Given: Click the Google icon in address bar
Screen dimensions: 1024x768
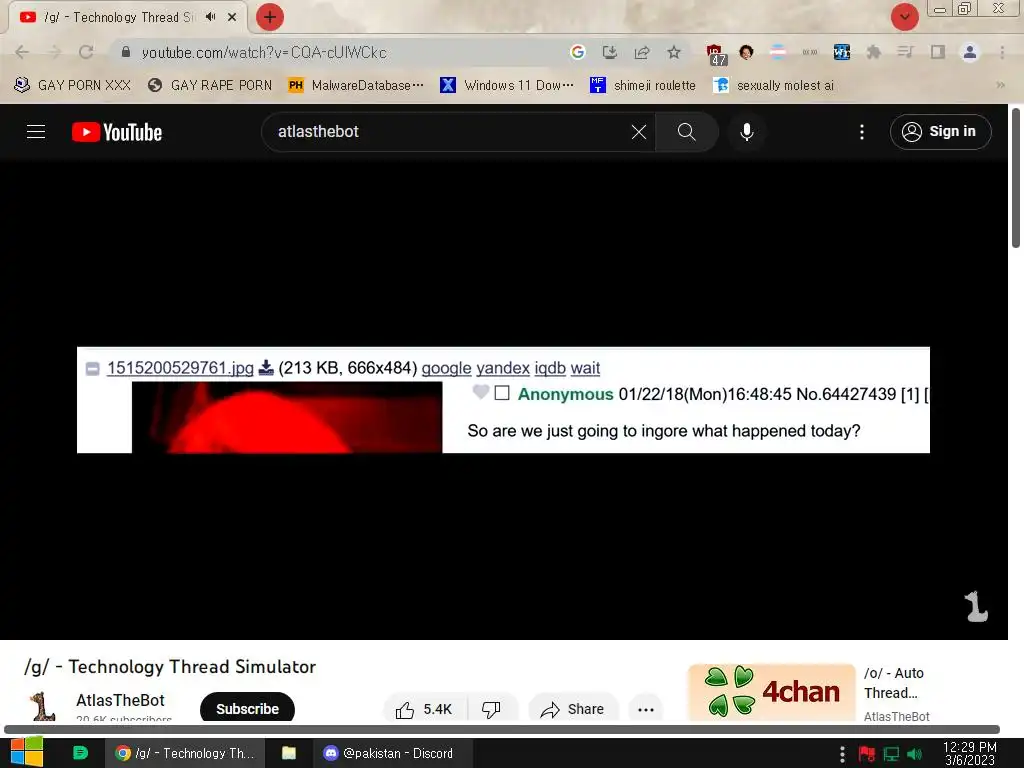Looking at the screenshot, I should tap(577, 52).
